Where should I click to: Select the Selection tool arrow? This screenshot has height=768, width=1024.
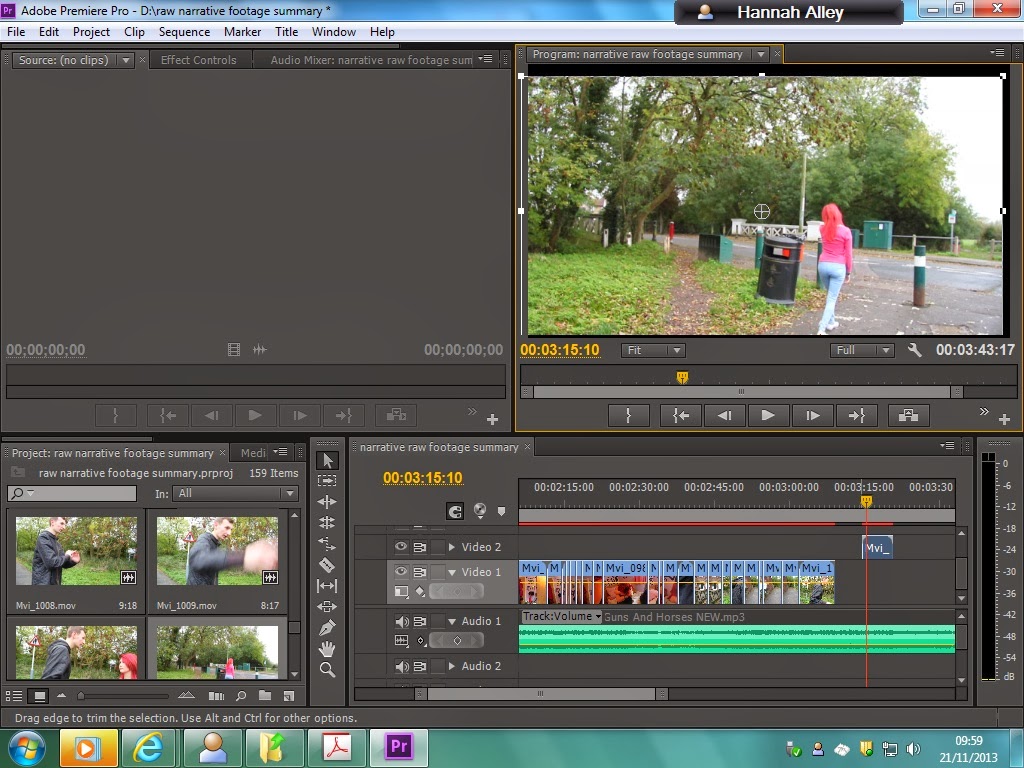click(x=327, y=460)
